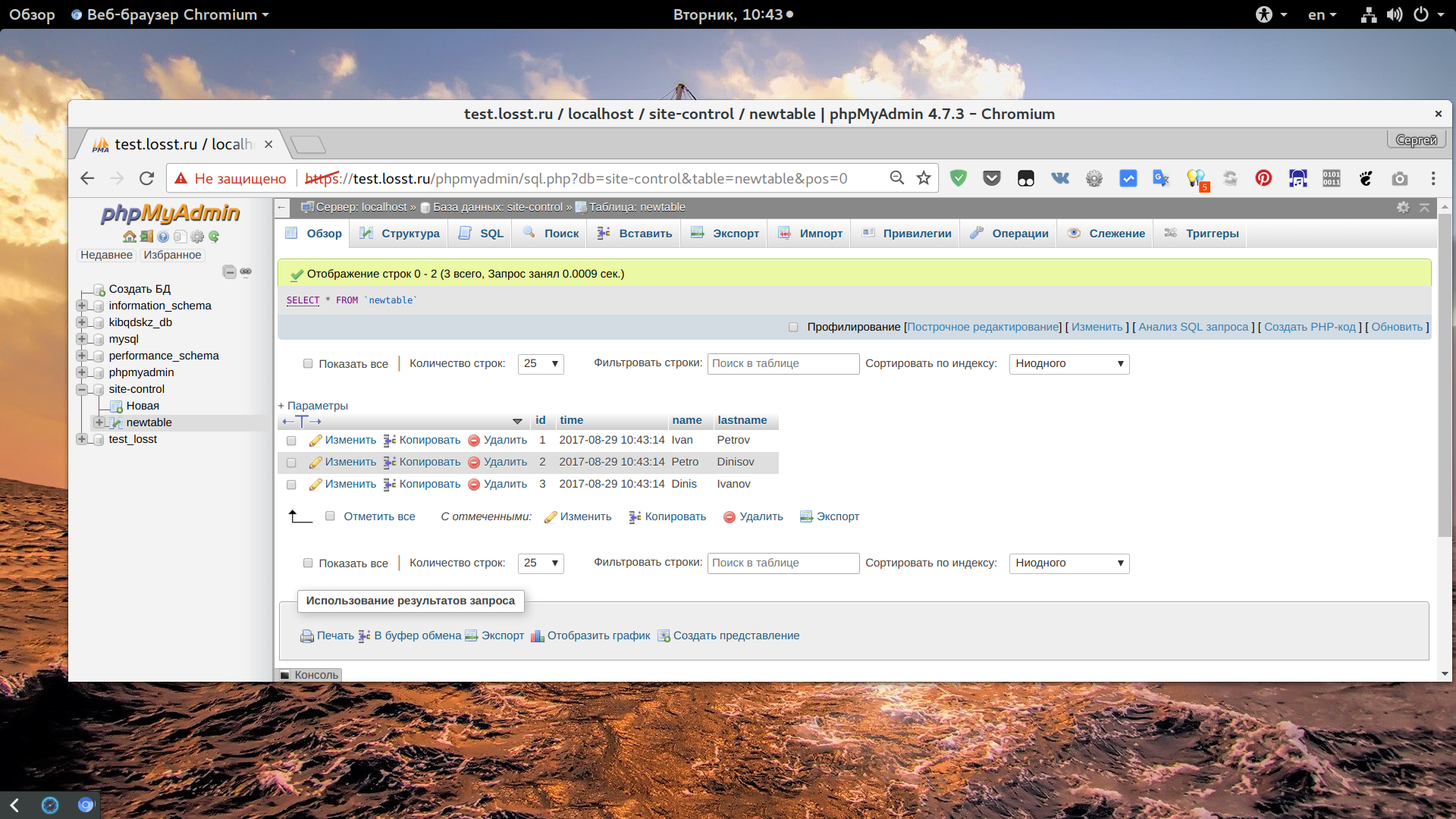The width and height of the screenshot is (1456, 819).
Task: Click 'Обновить' link in query box
Action: 1397,327
